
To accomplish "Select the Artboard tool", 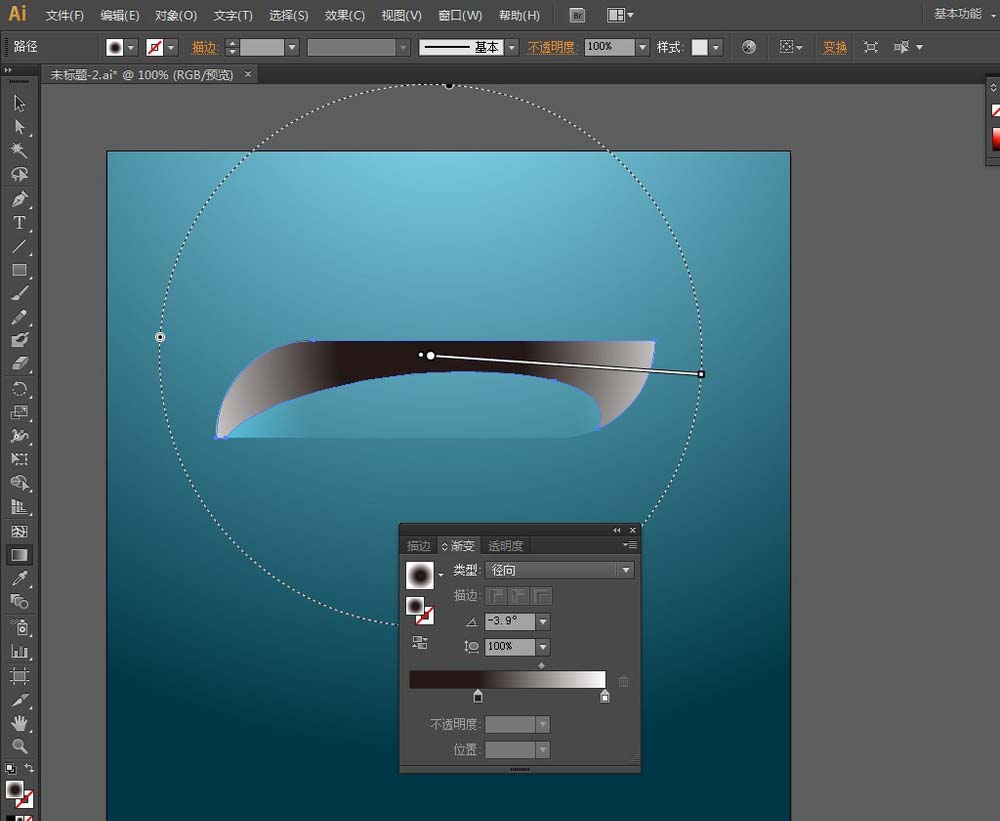I will pos(19,676).
